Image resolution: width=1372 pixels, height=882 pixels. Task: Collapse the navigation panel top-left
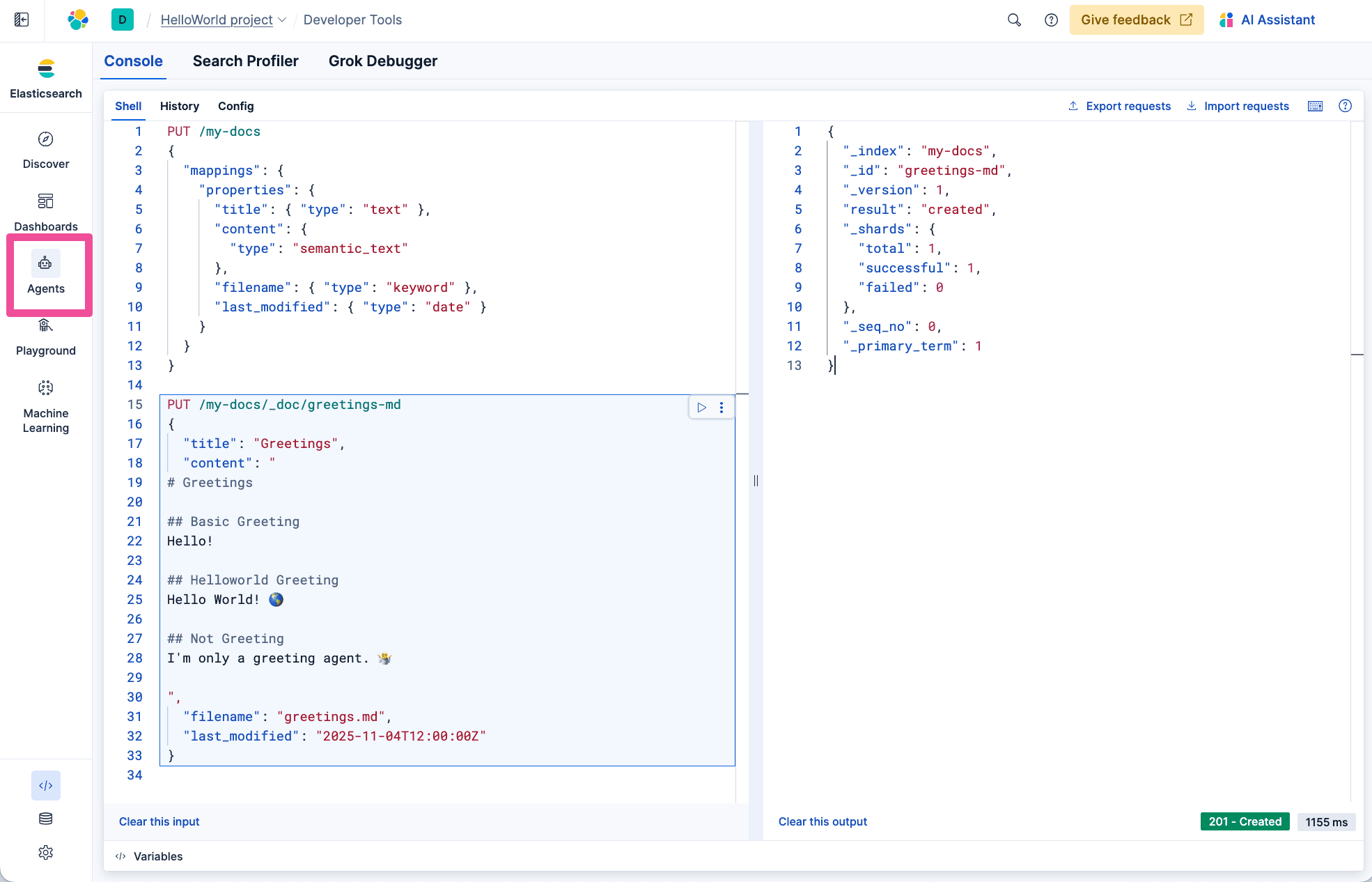(x=21, y=20)
